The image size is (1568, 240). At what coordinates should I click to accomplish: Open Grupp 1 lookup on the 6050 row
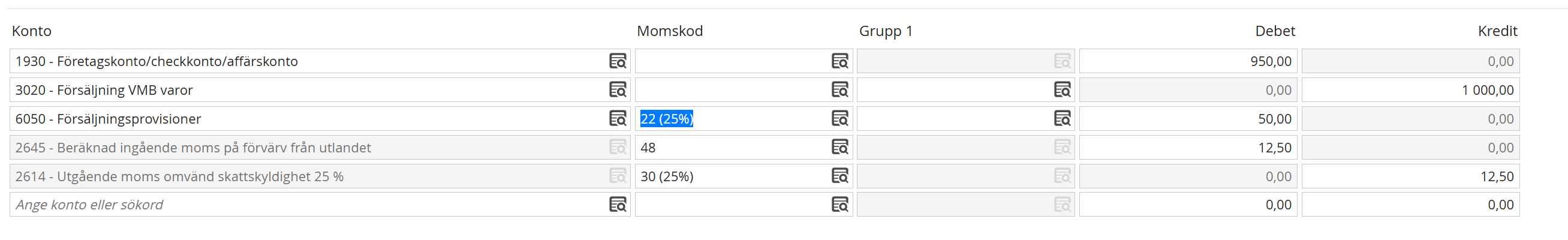click(x=1061, y=118)
